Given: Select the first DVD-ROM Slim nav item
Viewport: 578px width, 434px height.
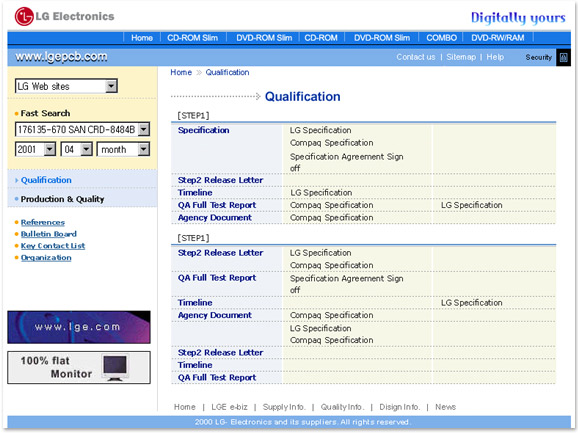Looking at the screenshot, I should coord(264,38).
